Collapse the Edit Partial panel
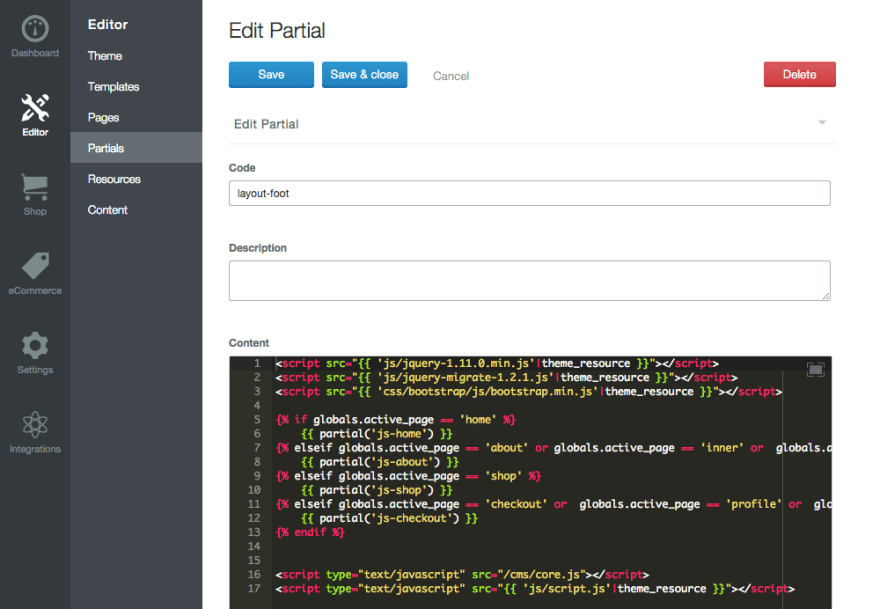Screen dimensions: 880x609 pos(822,121)
